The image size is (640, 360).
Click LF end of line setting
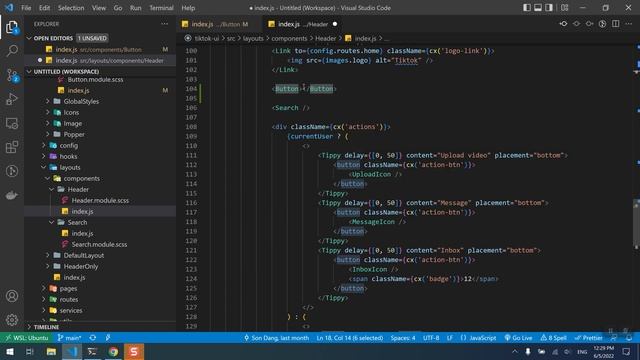(x=450, y=338)
